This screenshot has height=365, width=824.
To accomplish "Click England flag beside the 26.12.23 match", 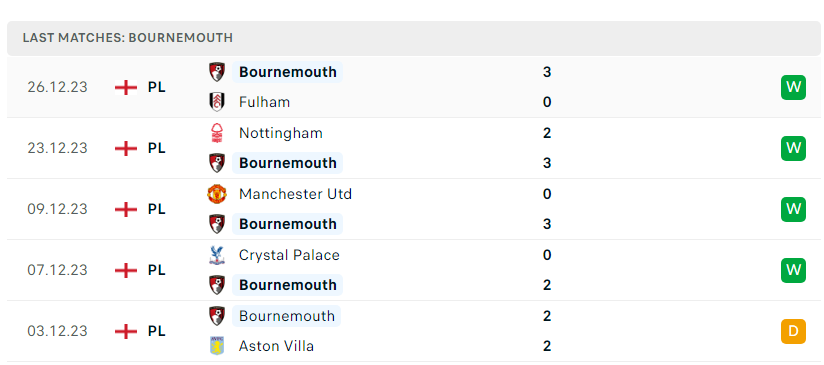I will (x=126, y=87).
